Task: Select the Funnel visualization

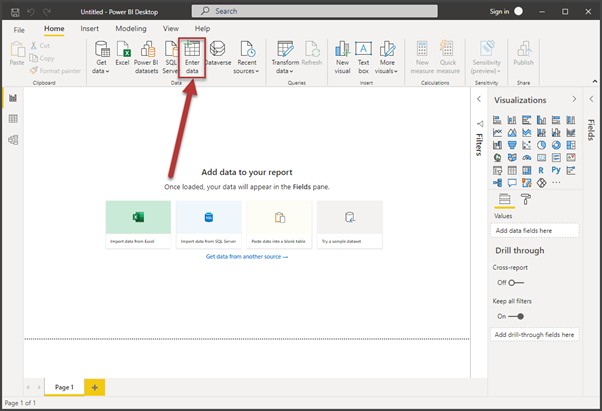Action: tap(512, 145)
